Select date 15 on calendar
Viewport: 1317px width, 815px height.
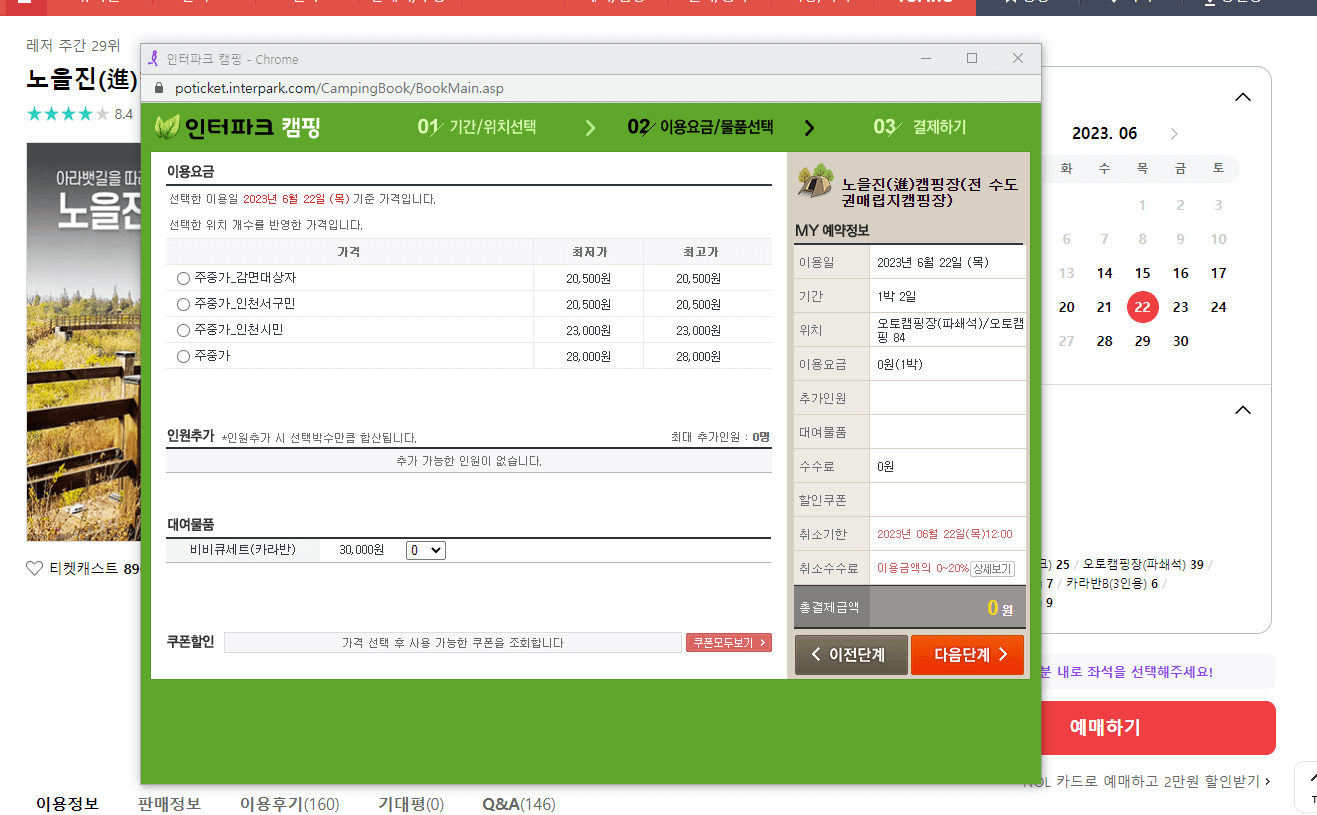click(x=1142, y=273)
